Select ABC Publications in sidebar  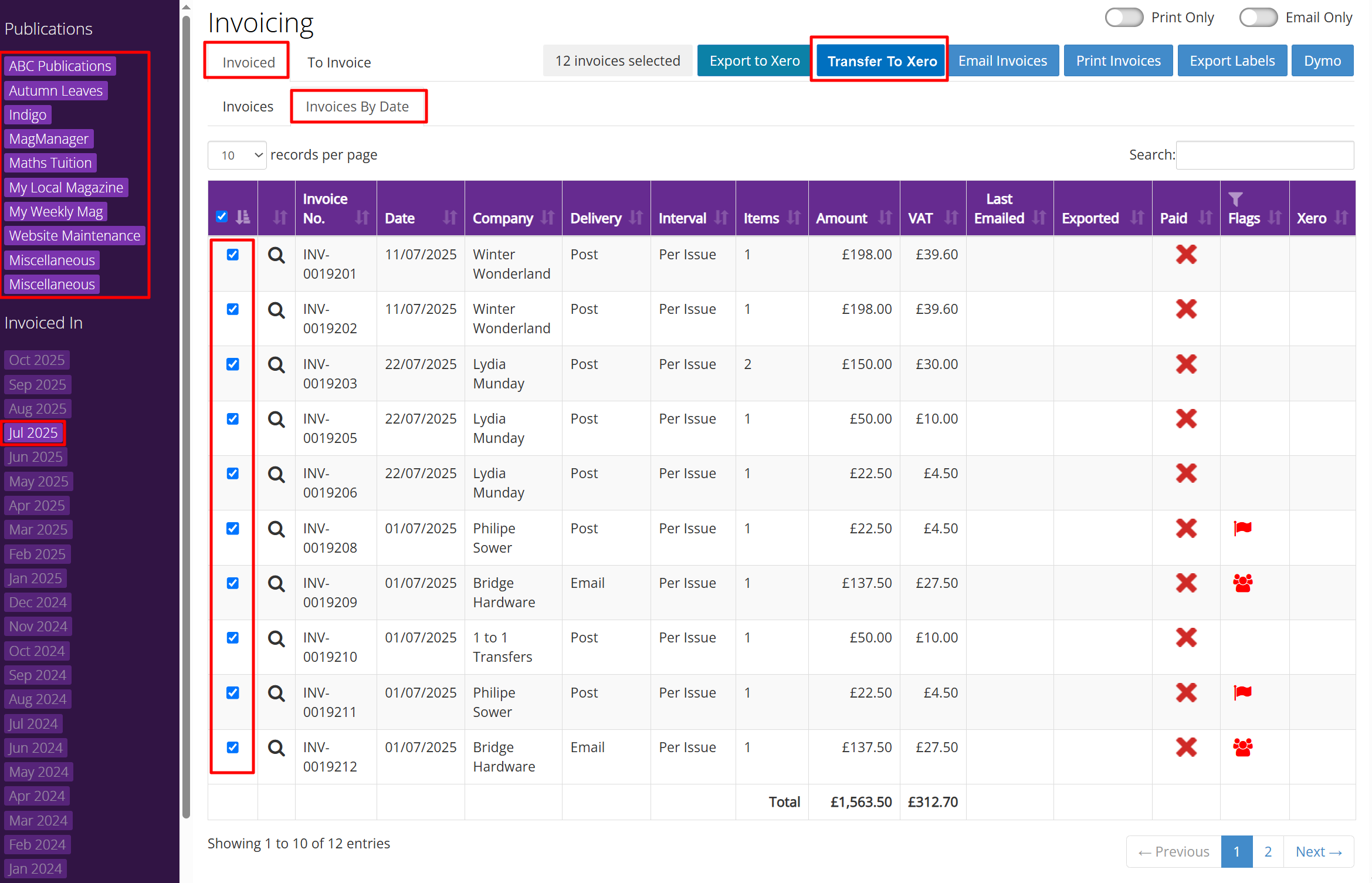[x=60, y=66]
